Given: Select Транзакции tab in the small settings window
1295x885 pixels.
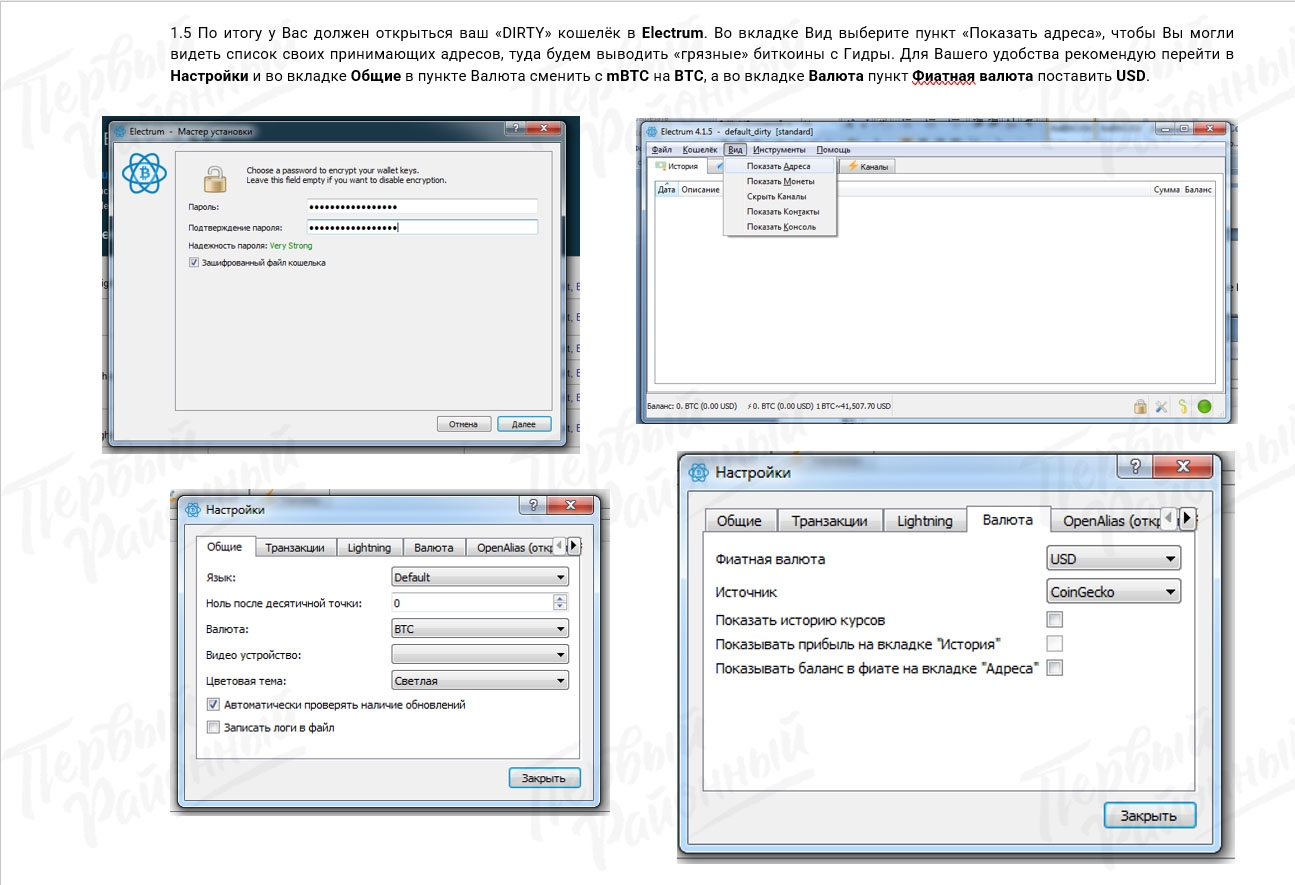Looking at the screenshot, I should click(294, 547).
